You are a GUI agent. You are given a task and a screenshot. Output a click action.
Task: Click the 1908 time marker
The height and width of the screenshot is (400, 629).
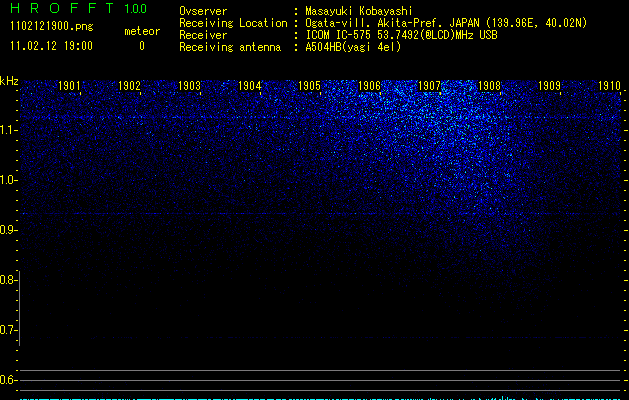(x=489, y=86)
